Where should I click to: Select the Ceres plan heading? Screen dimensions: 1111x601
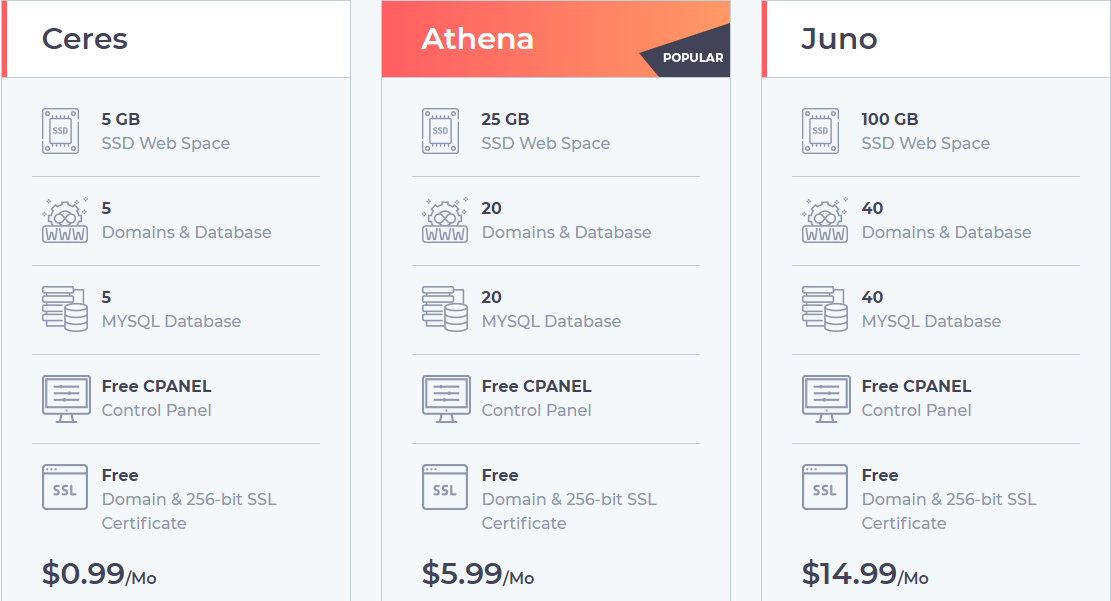coord(85,39)
